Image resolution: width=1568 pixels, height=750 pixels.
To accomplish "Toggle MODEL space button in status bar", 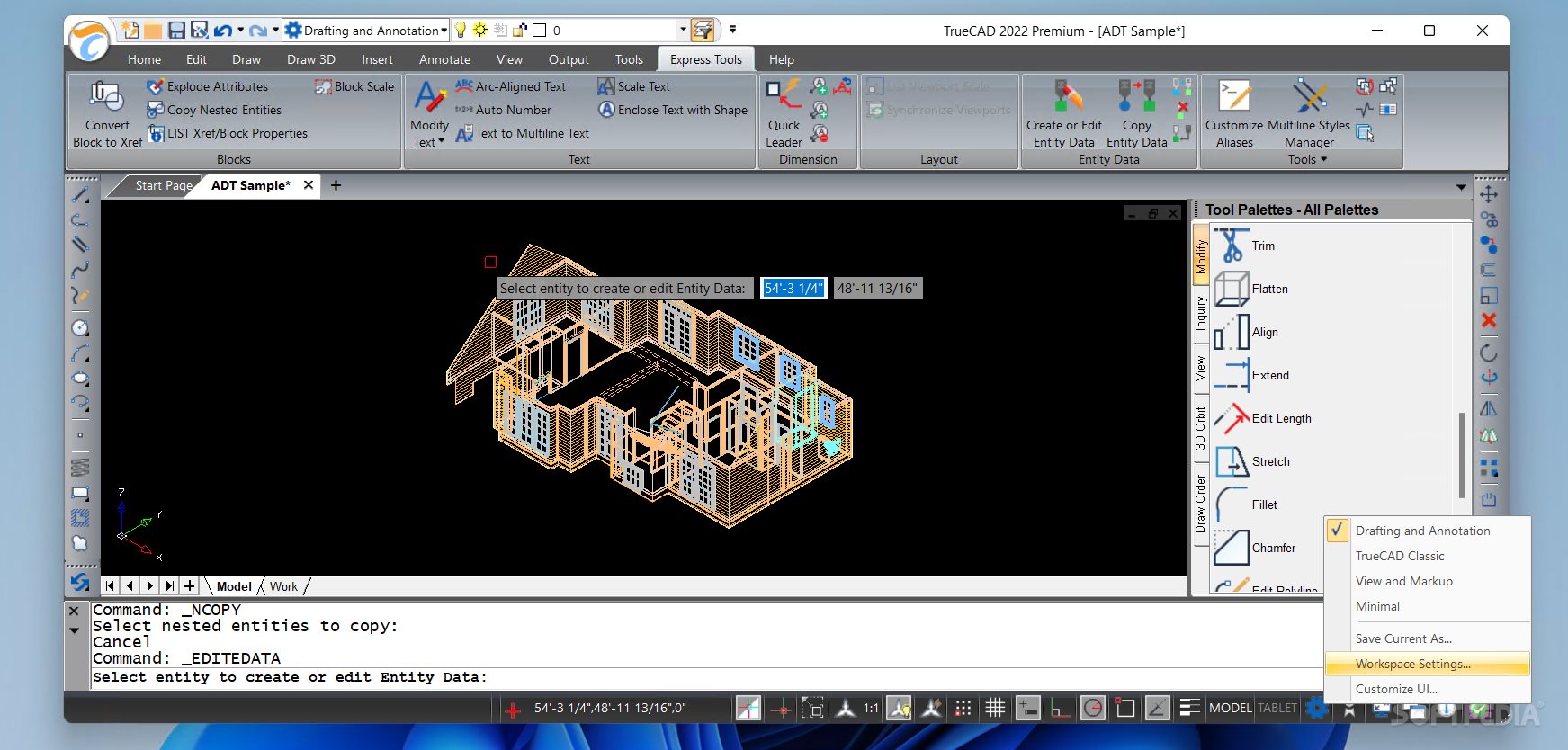I will tap(1230, 708).
